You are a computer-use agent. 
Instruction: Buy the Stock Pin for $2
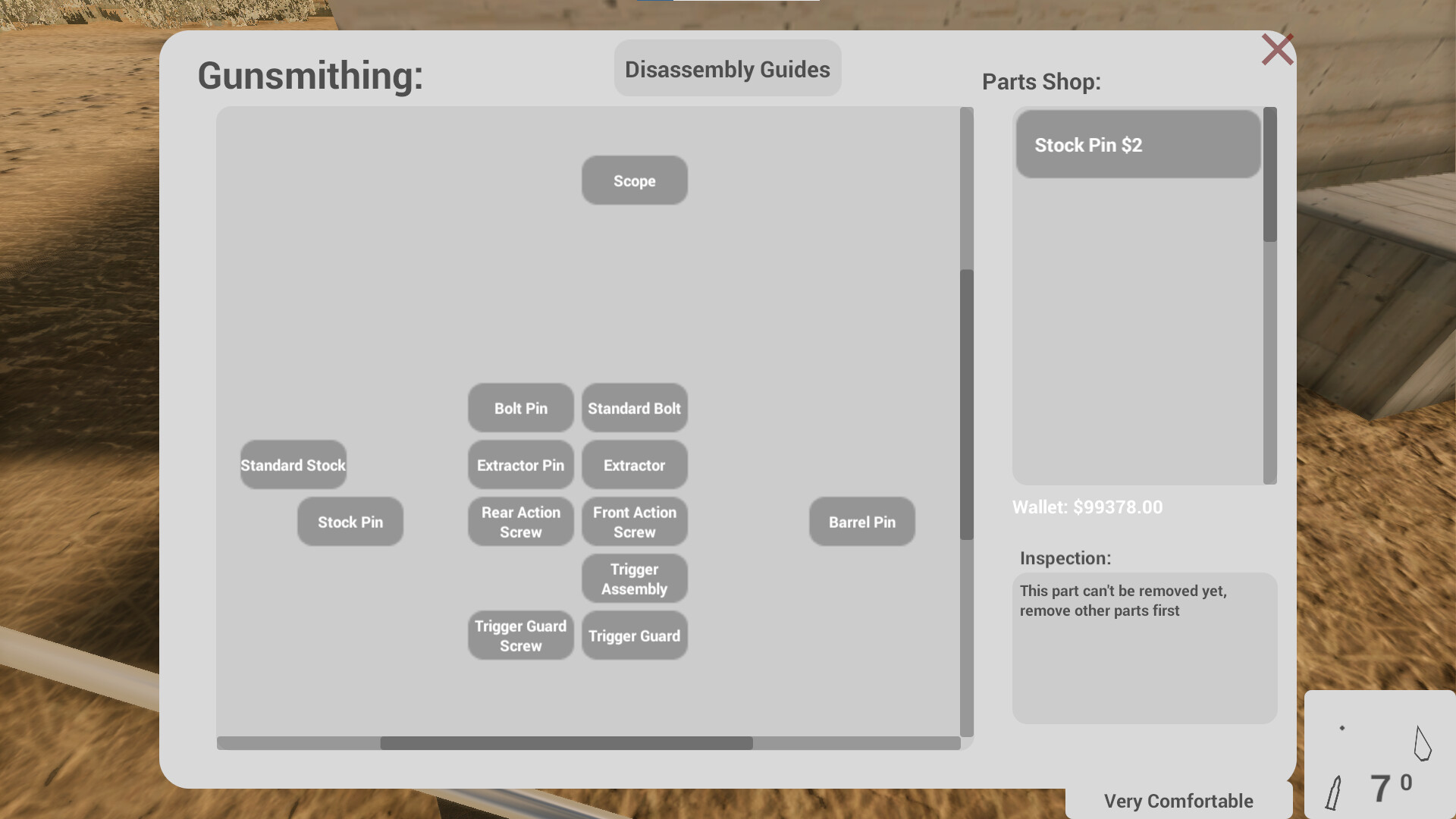click(x=1137, y=144)
